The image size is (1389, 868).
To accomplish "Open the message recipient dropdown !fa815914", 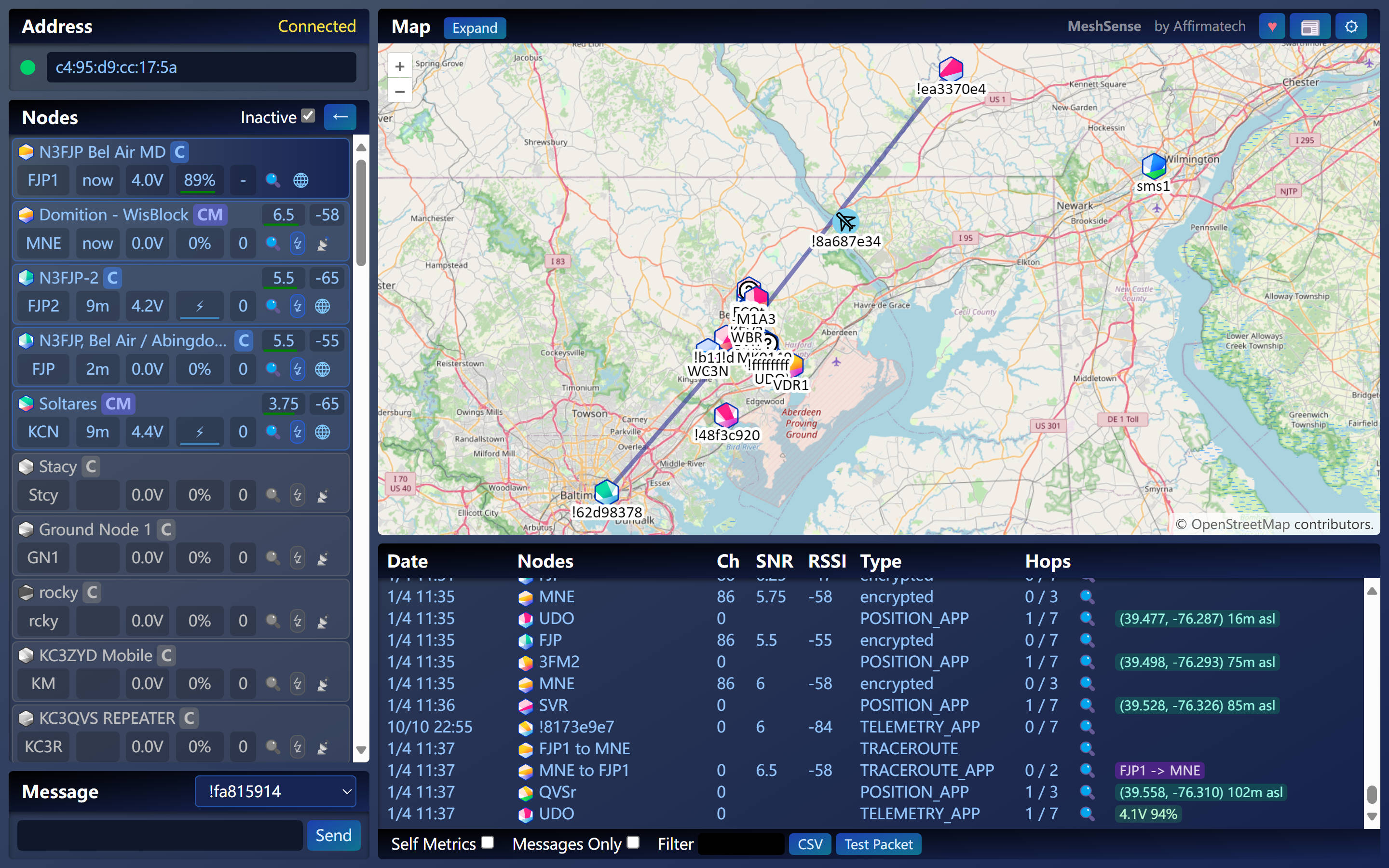I will point(275,791).
